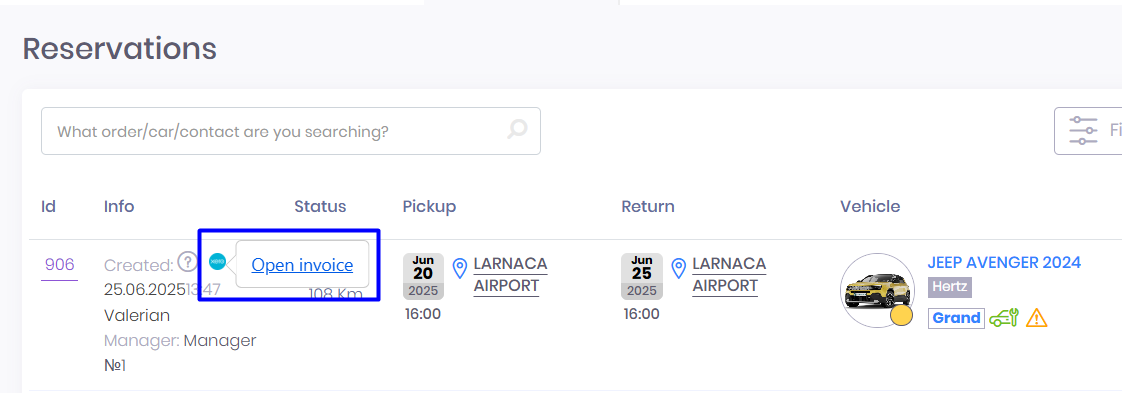Open return LARNACA AIRPORT location link
1122x393 pixels.
[729, 274]
